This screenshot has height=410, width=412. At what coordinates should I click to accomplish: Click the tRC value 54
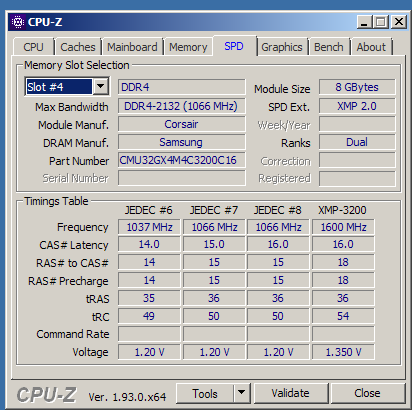[343, 316]
